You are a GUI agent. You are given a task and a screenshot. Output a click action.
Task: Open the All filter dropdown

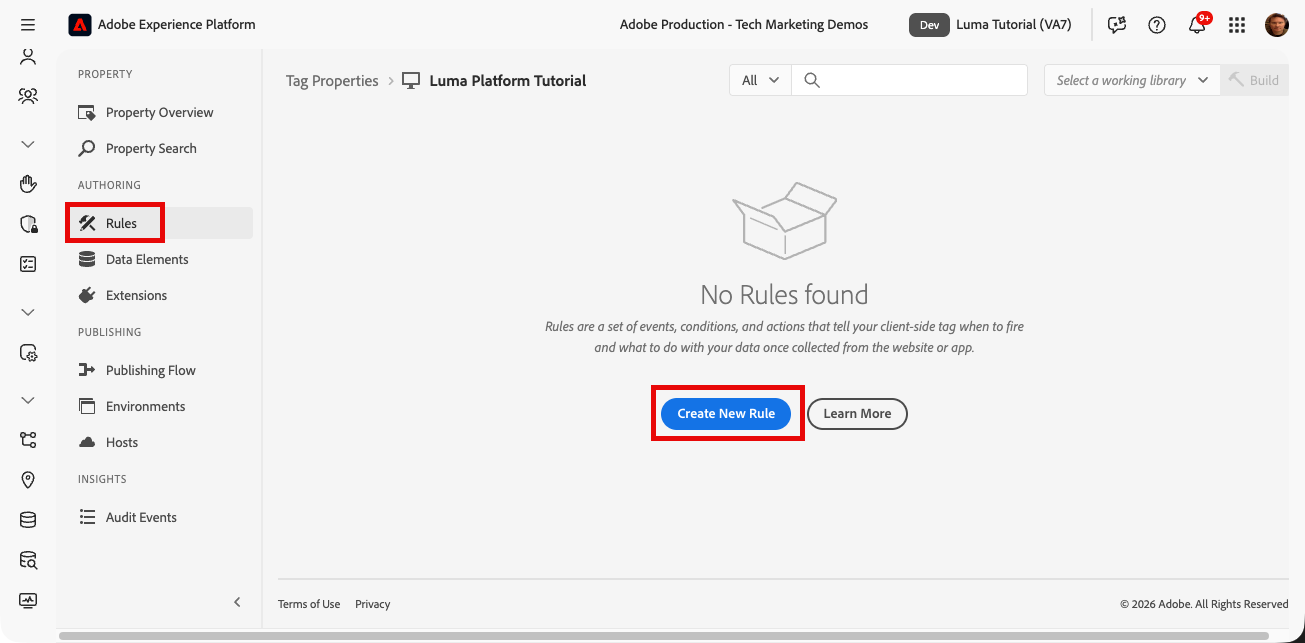(x=760, y=80)
